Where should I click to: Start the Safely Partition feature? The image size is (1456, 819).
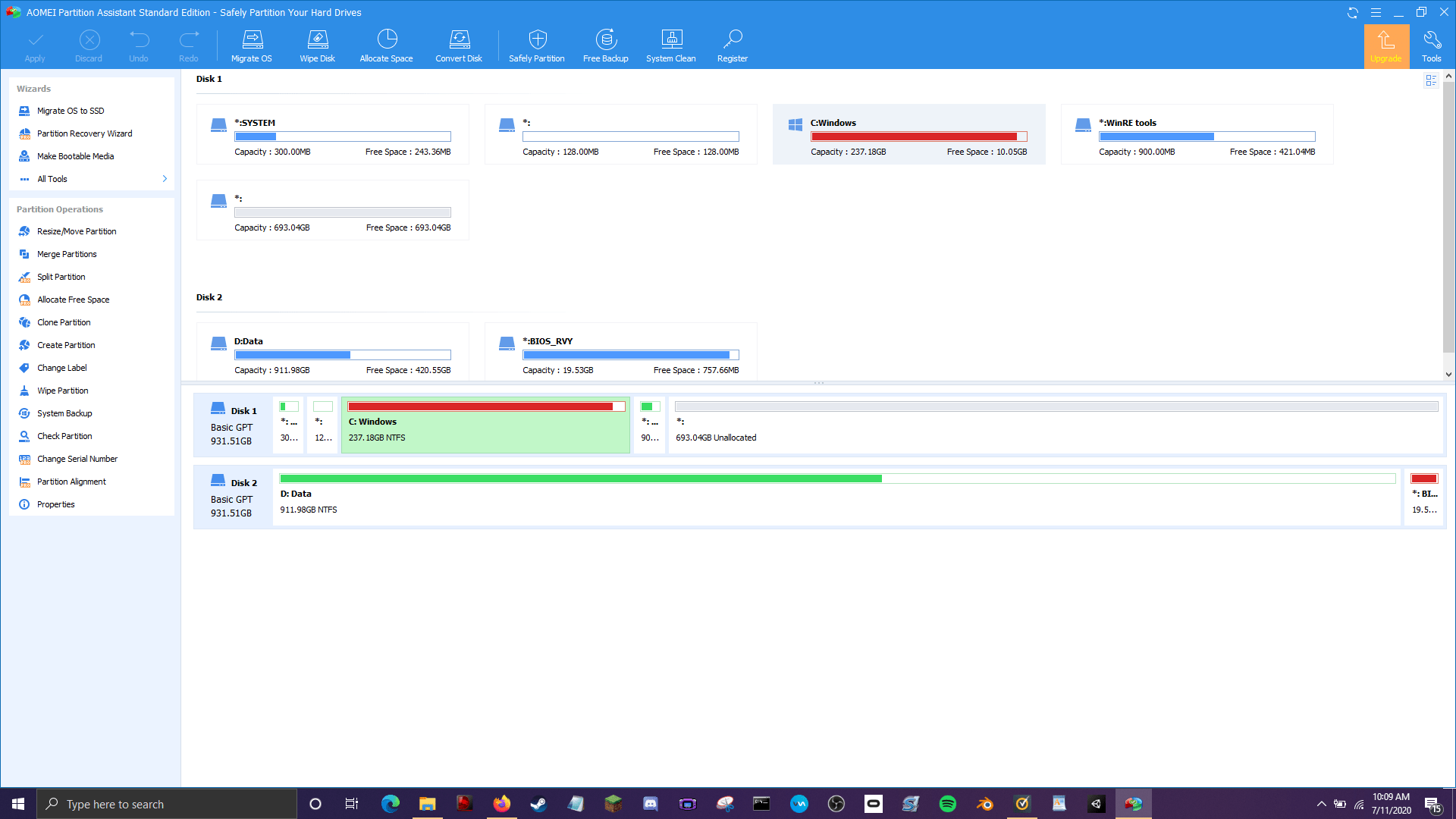pos(536,45)
